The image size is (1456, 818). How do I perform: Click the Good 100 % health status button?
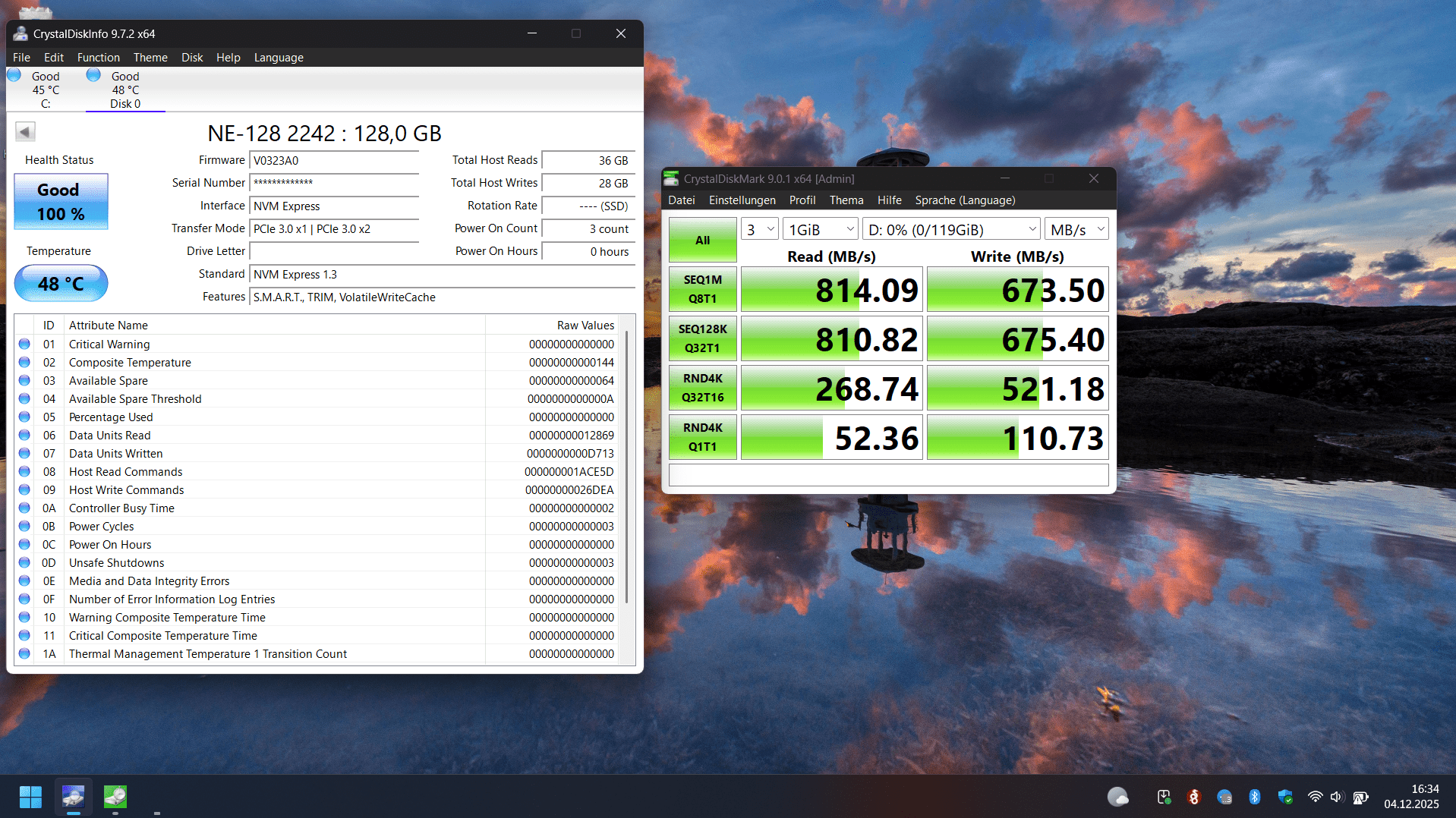61,202
